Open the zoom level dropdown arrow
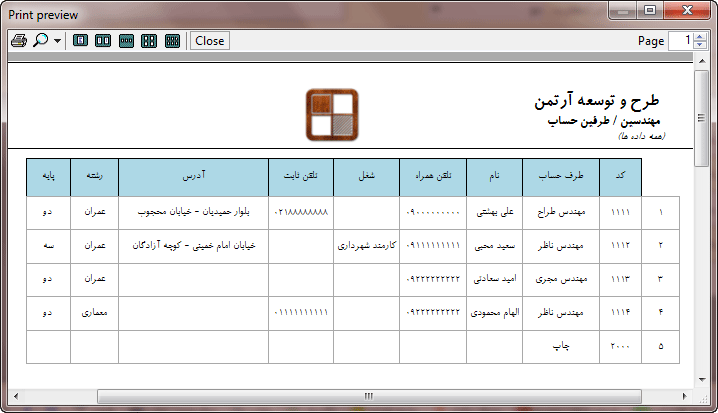 click(x=57, y=42)
